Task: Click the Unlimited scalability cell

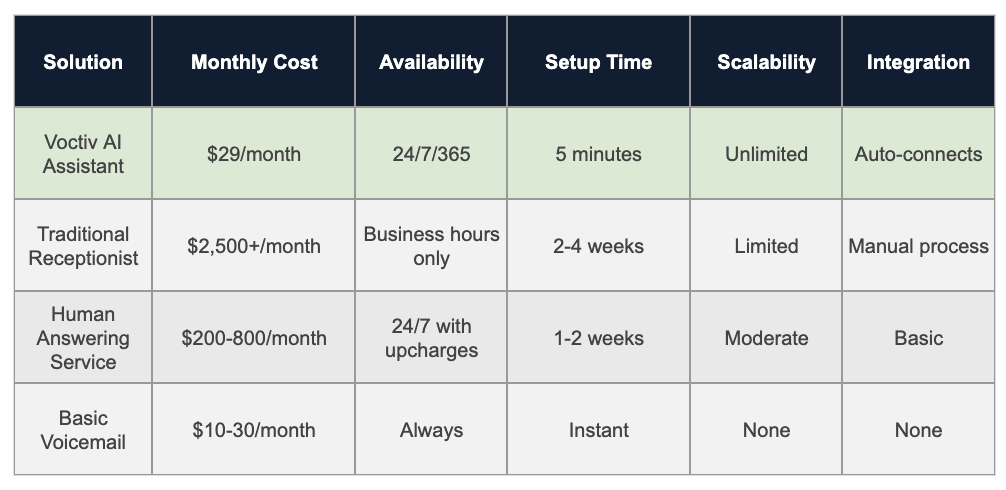Action: (x=766, y=154)
